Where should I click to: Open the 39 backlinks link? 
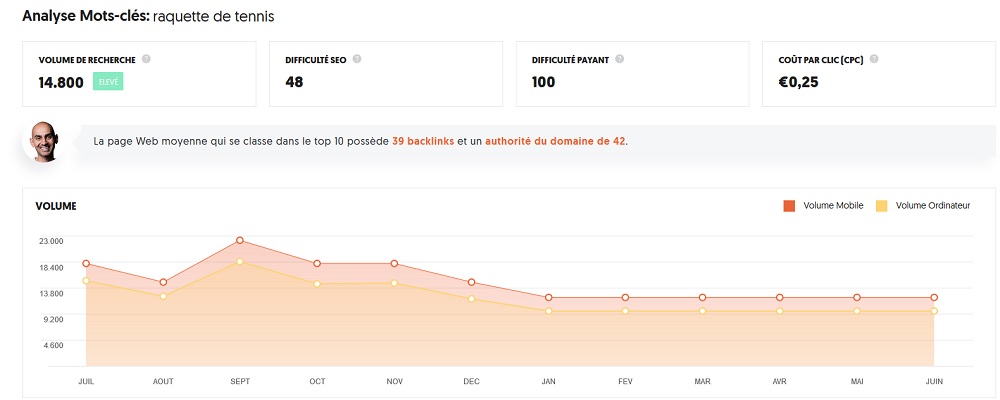(423, 141)
